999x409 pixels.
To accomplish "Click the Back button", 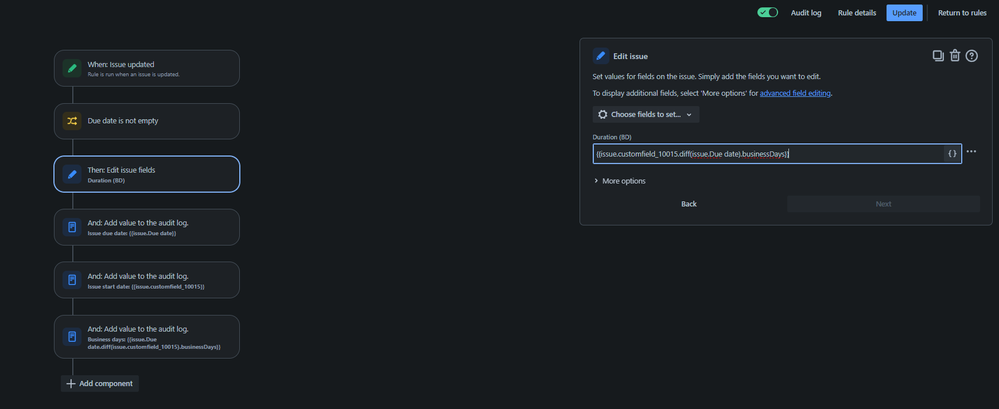I will coord(689,204).
